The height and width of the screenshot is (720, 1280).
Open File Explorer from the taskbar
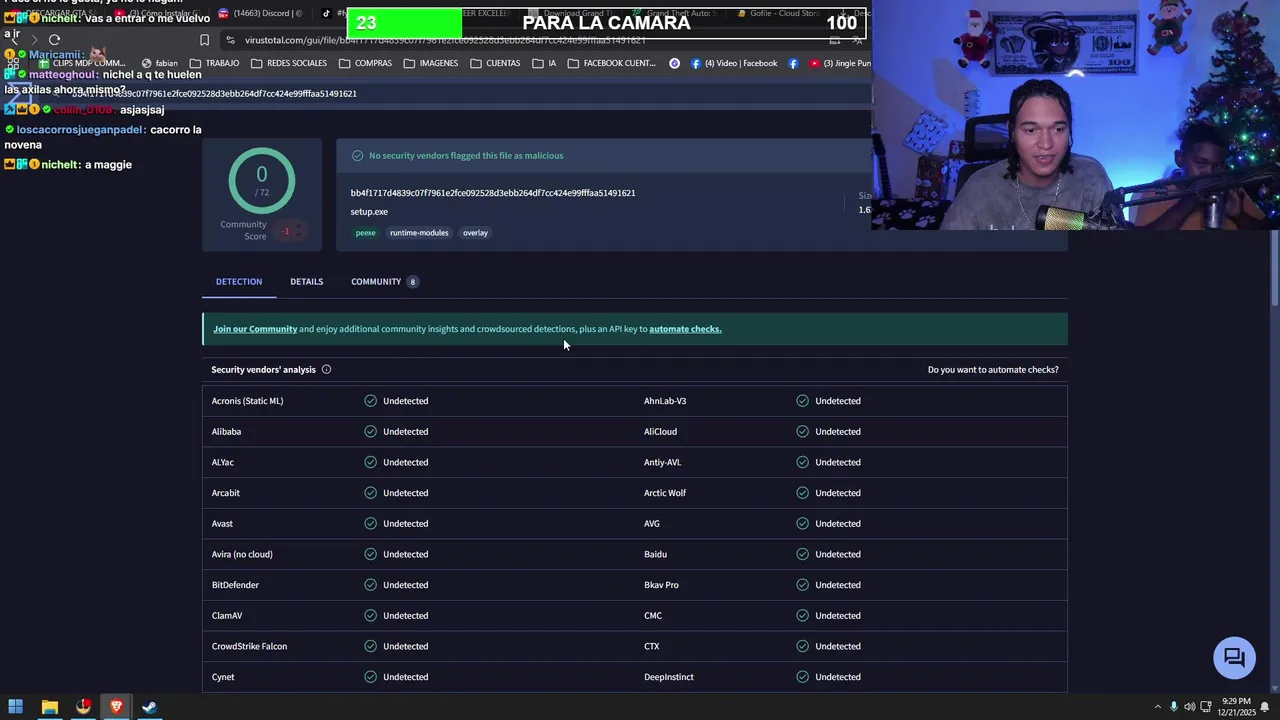click(49, 707)
